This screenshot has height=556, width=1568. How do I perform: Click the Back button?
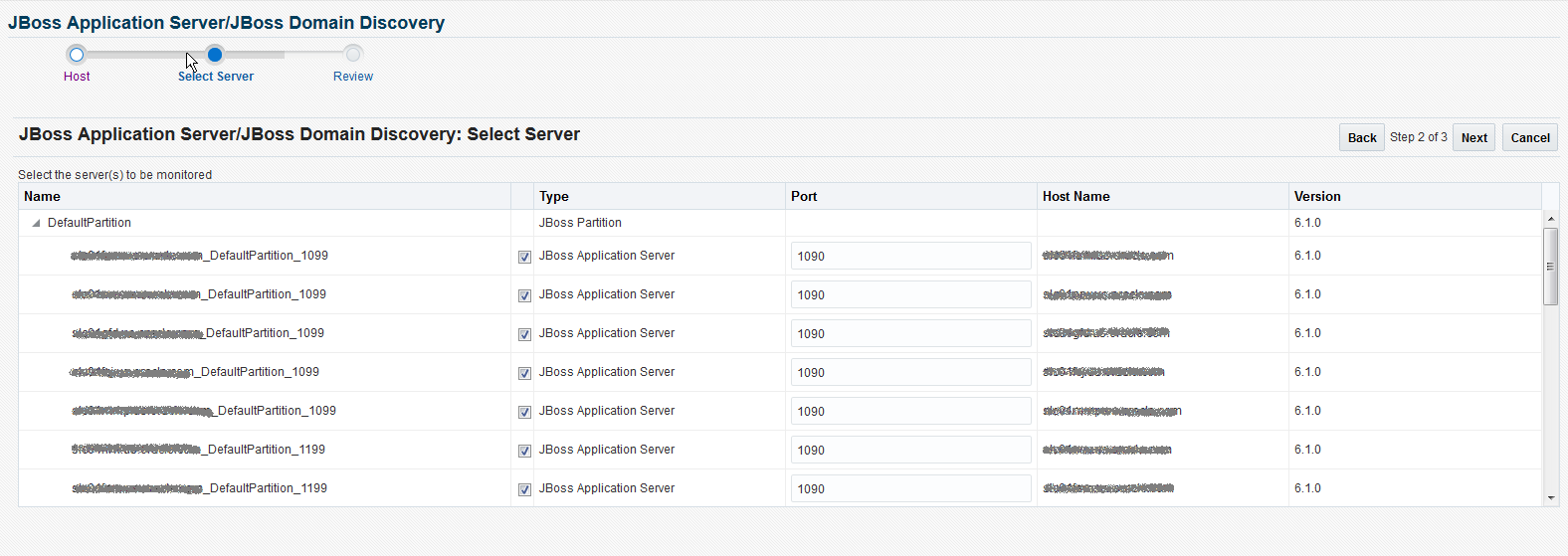(1362, 137)
